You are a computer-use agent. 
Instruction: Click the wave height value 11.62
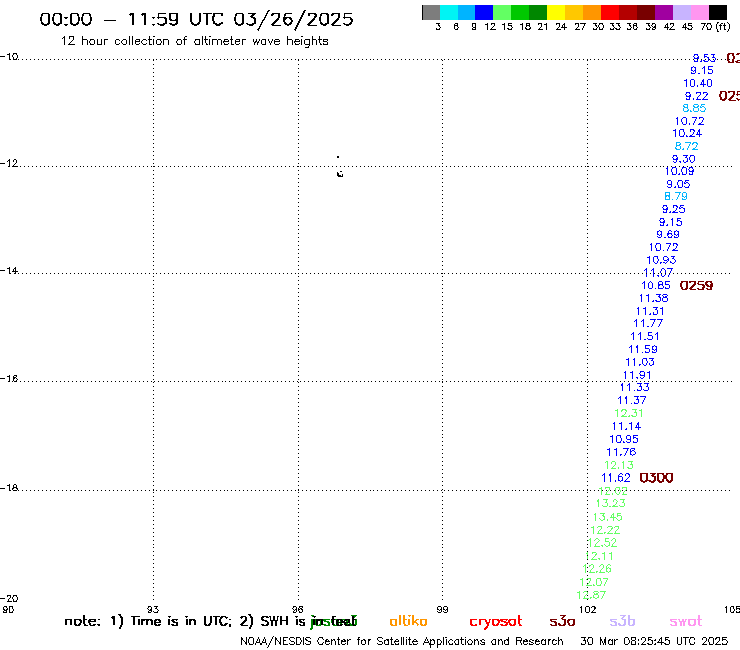coord(616,478)
